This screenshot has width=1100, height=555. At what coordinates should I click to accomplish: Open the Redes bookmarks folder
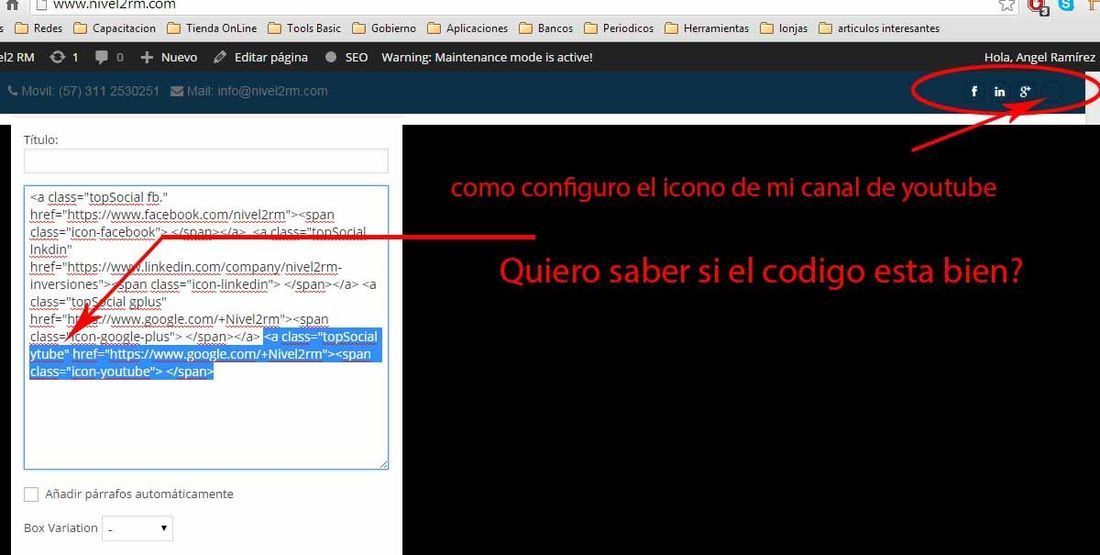tap(39, 29)
